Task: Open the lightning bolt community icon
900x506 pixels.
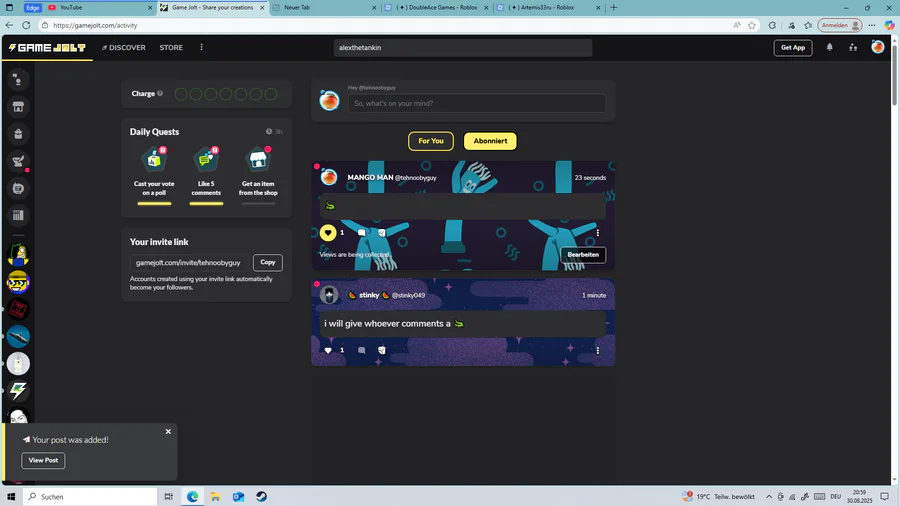Action: coord(18,391)
